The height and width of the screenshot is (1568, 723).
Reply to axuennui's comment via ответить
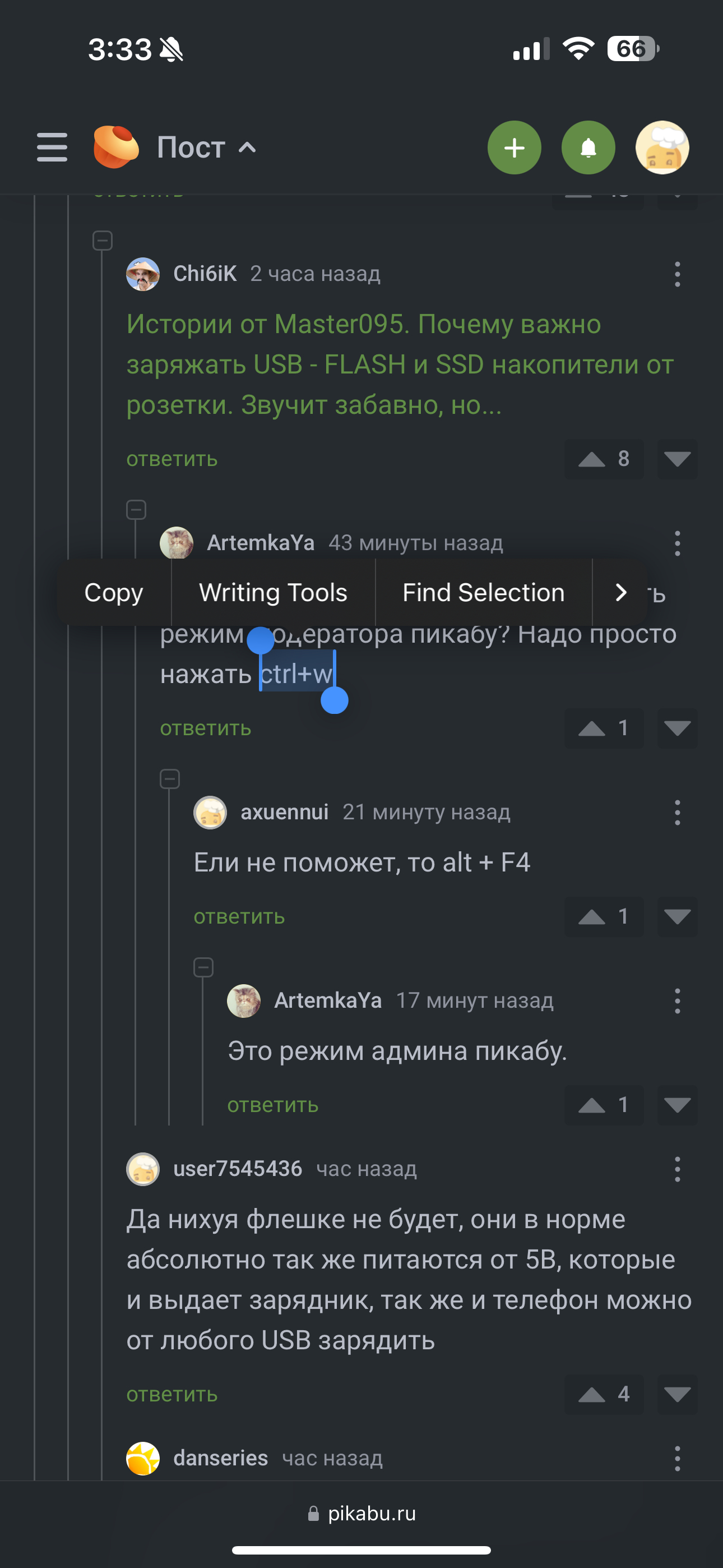click(x=239, y=917)
